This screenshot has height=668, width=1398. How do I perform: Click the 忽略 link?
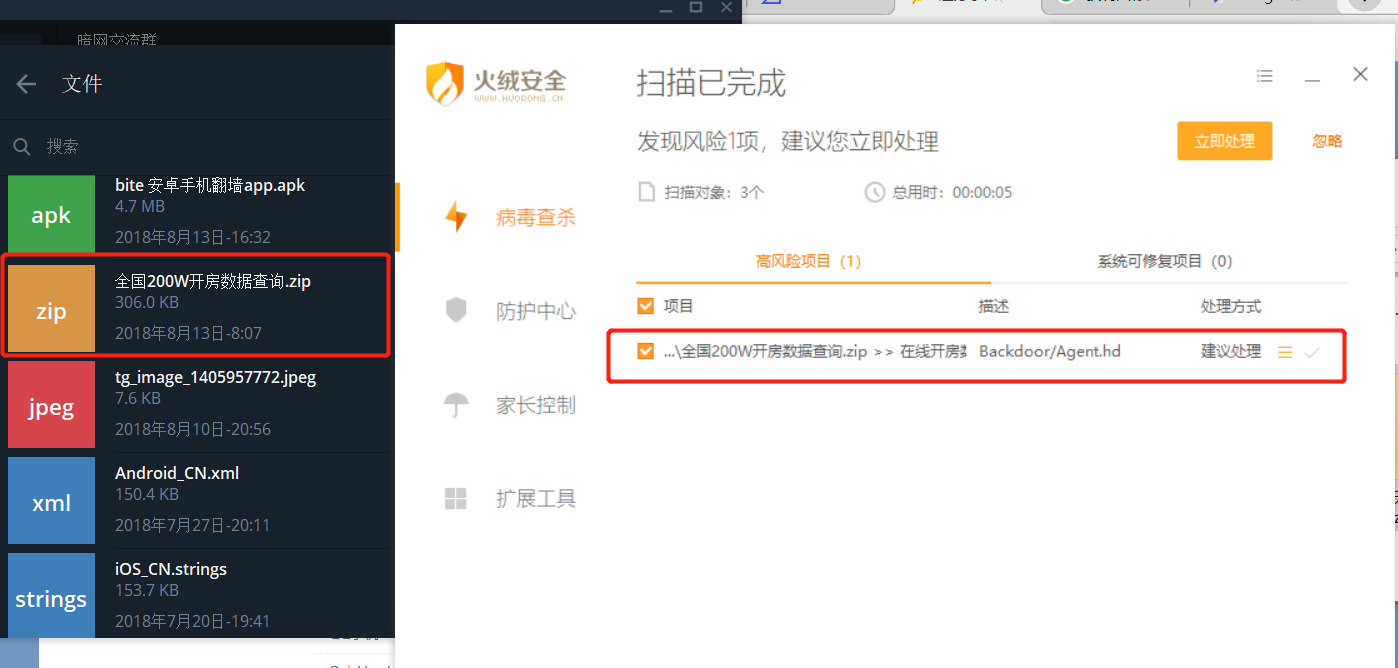click(1327, 141)
